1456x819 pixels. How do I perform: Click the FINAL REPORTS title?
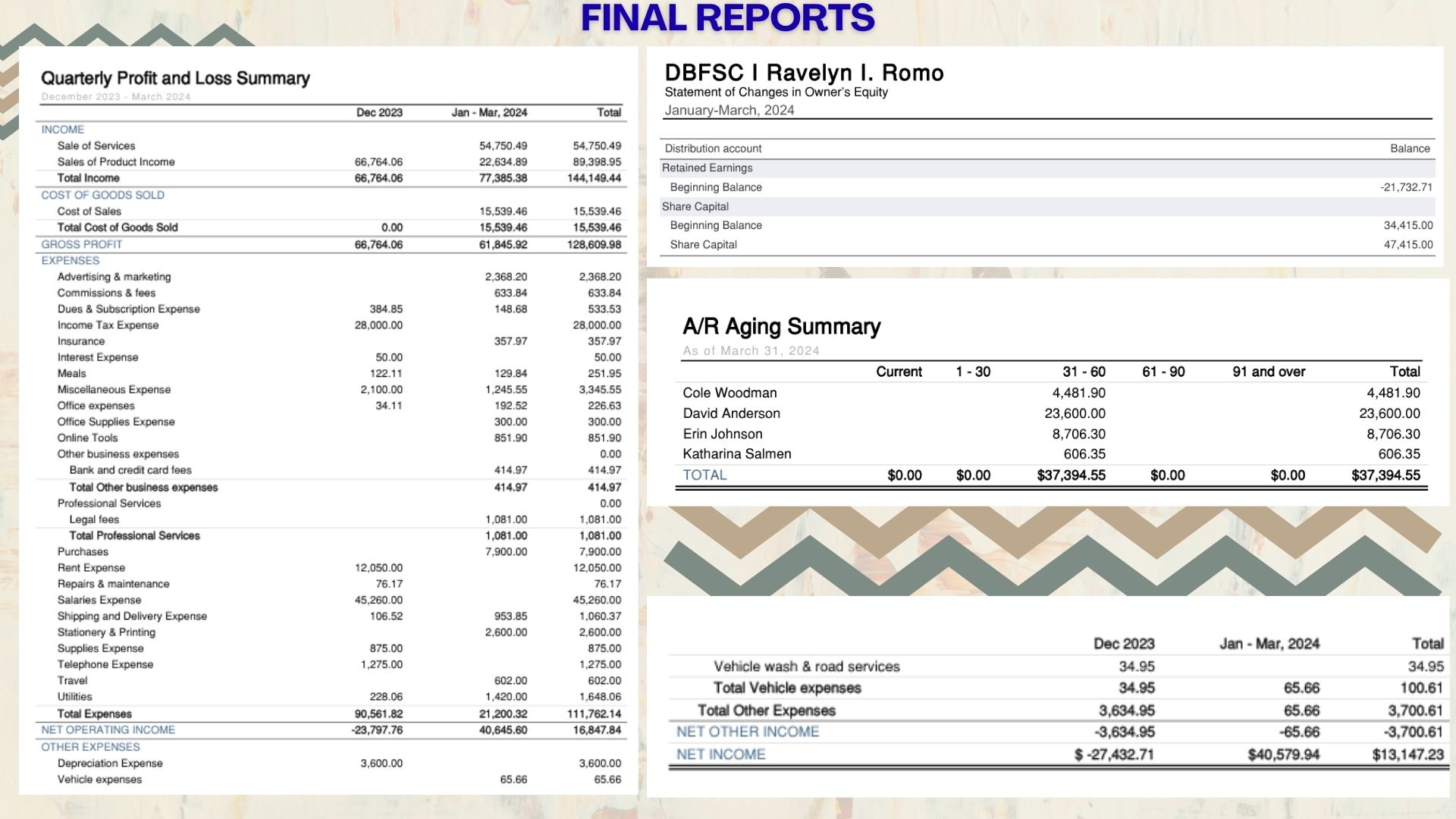click(727, 18)
